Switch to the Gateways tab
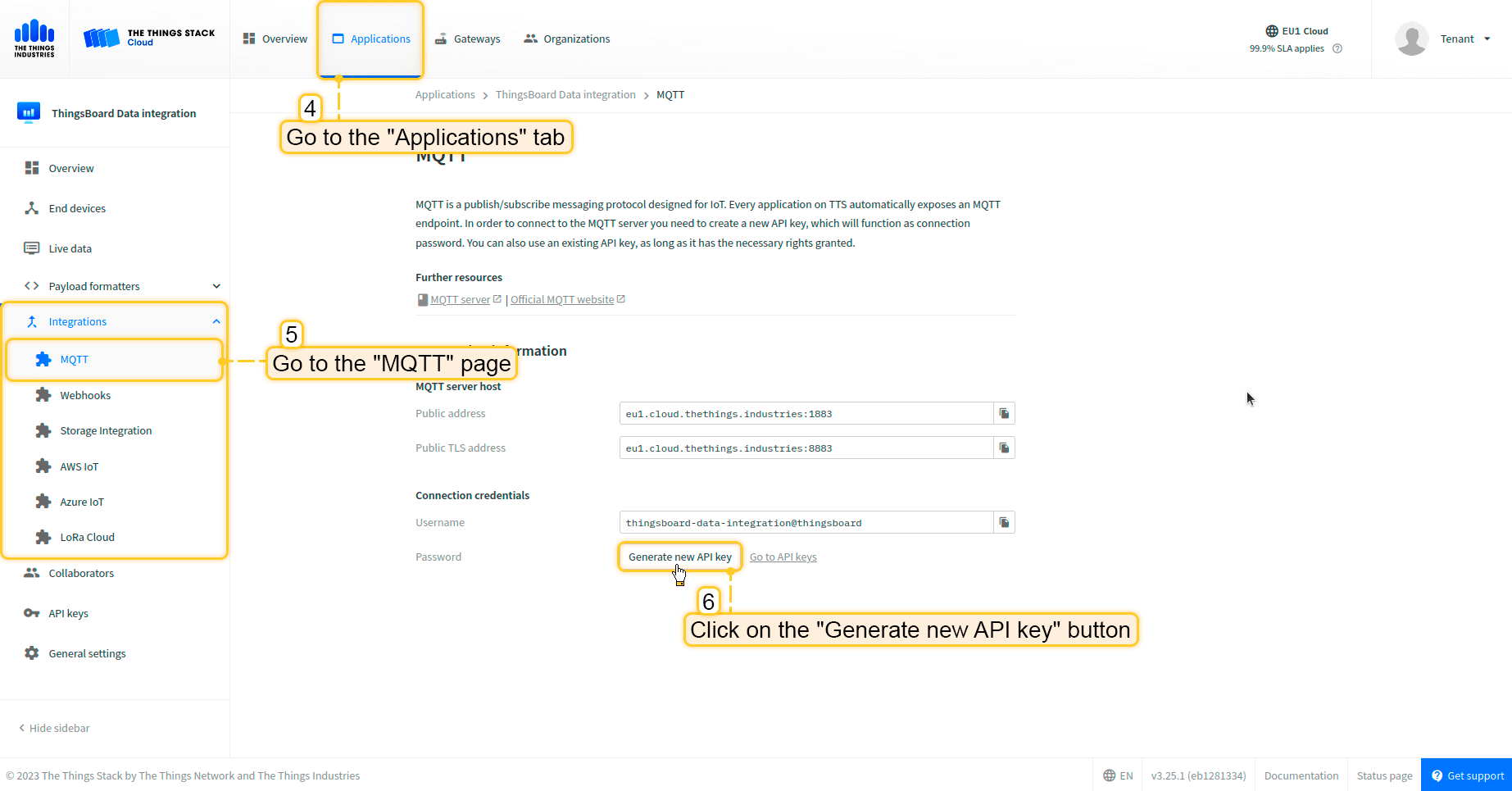The width and height of the screenshot is (1512, 791). click(467, 39)
